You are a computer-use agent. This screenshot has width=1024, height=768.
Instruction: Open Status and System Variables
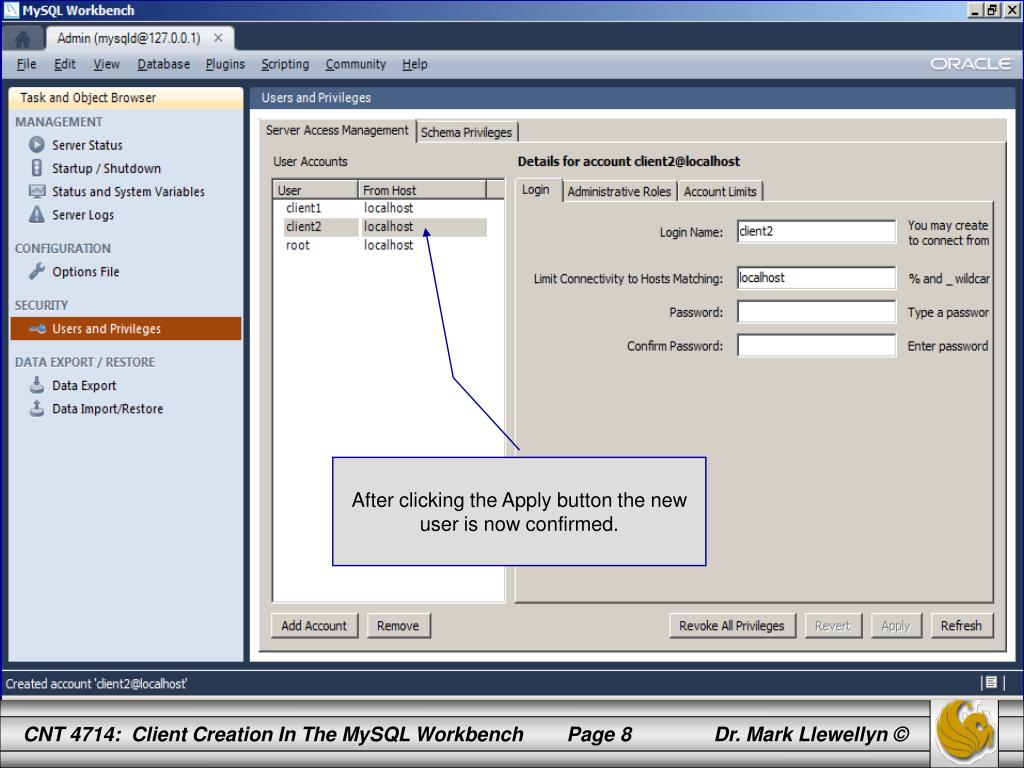(128, 191)
